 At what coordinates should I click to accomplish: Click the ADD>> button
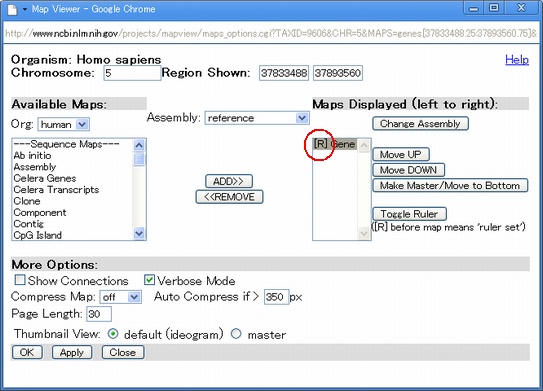click(x=229, y=181)
